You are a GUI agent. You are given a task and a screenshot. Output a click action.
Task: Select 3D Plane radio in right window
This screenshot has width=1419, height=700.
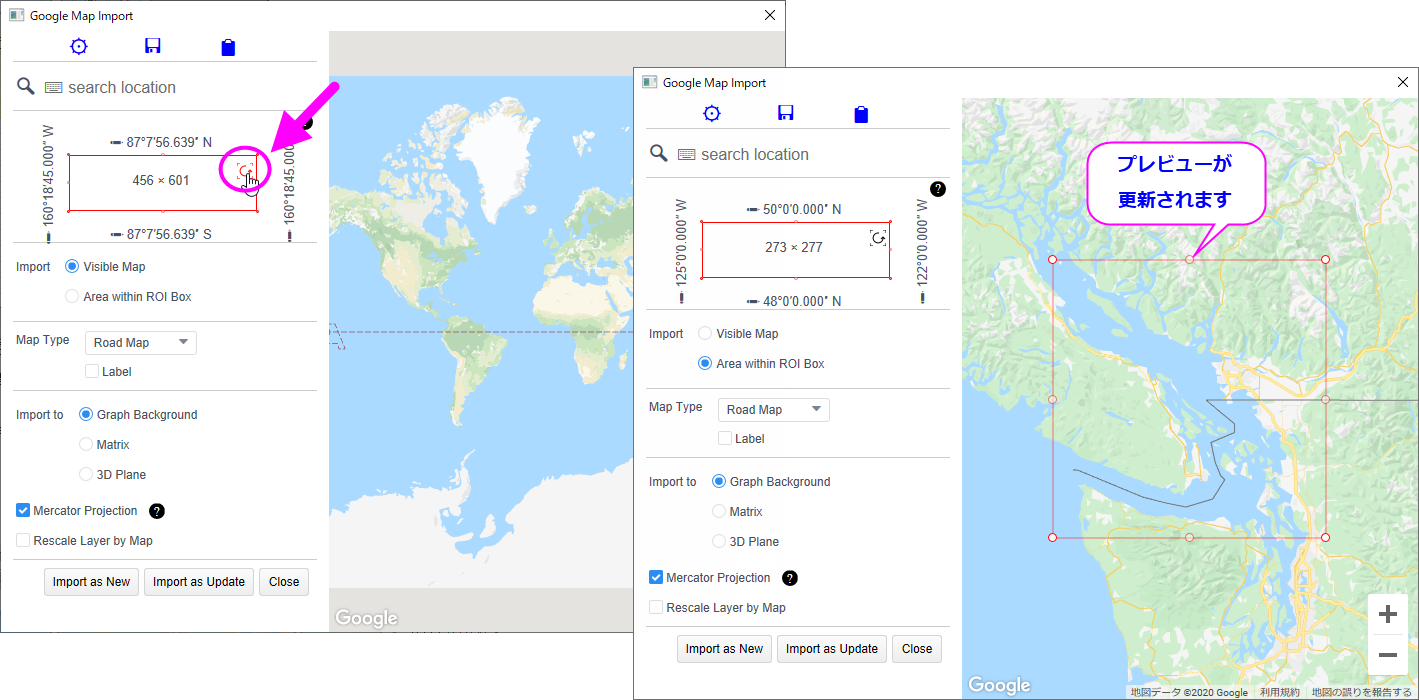coord(719,542)
